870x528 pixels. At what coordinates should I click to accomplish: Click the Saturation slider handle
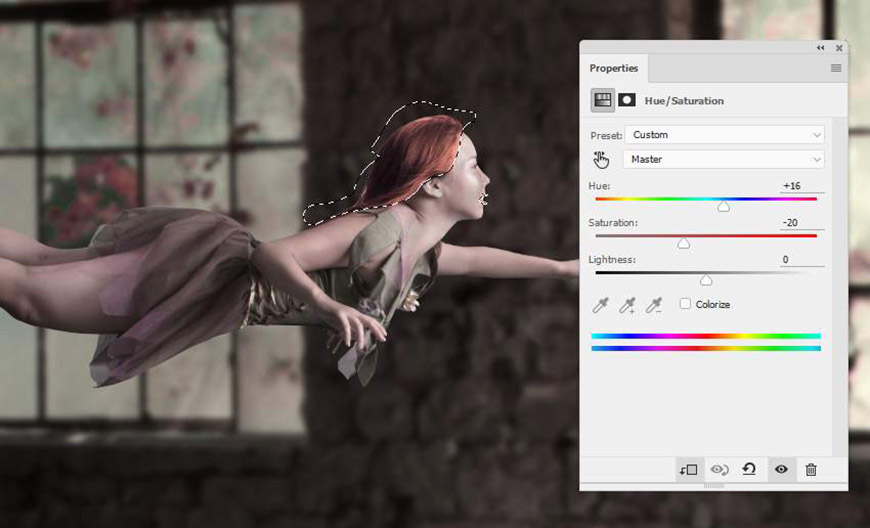coord(684,243)
